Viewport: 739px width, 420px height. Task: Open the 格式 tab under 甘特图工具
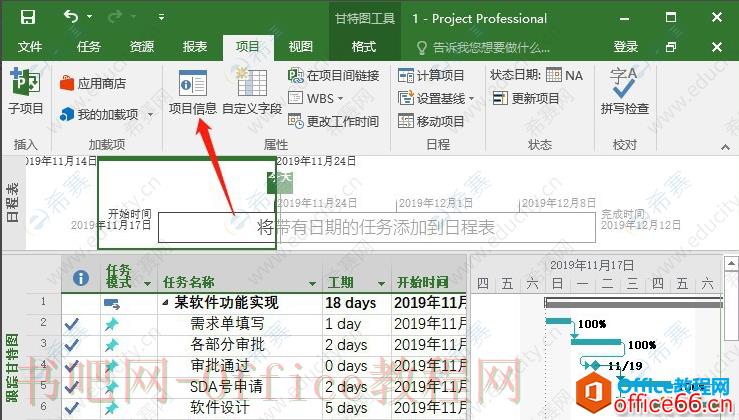[x=363, y=47]
